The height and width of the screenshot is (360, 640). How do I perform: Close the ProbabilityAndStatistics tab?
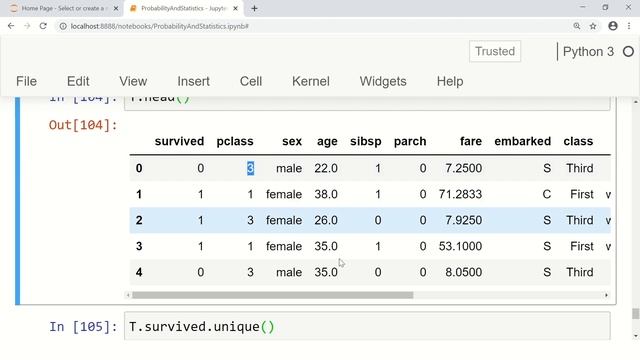point(236,8)
